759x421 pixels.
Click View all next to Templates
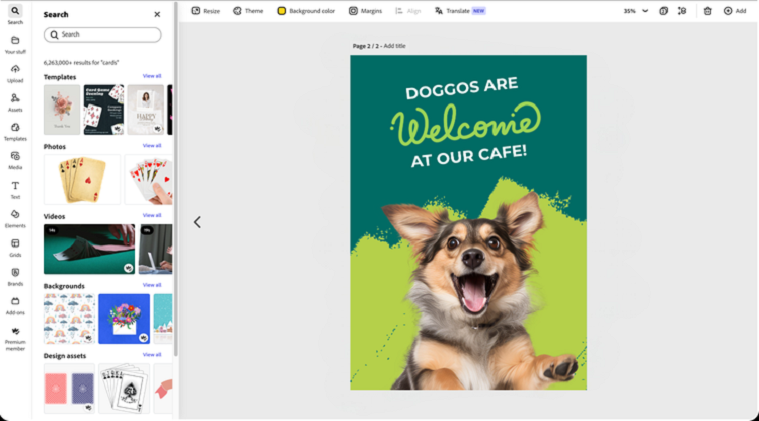(152, 76)
